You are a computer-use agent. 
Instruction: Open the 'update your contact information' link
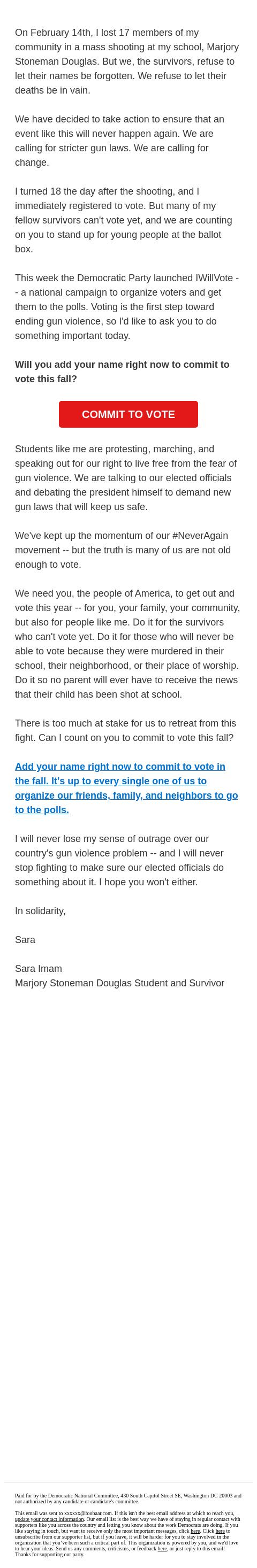coord(49,1519)
